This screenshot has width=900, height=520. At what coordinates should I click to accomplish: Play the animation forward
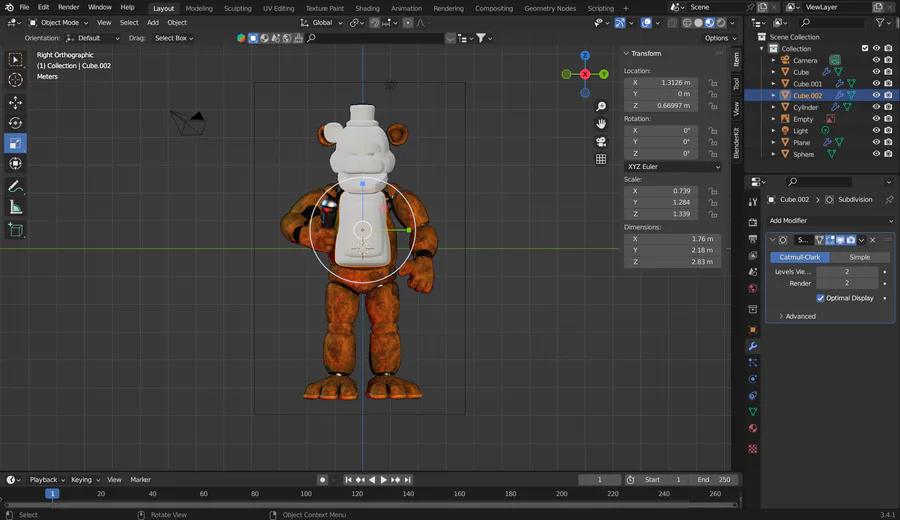(x=383, y=480)
